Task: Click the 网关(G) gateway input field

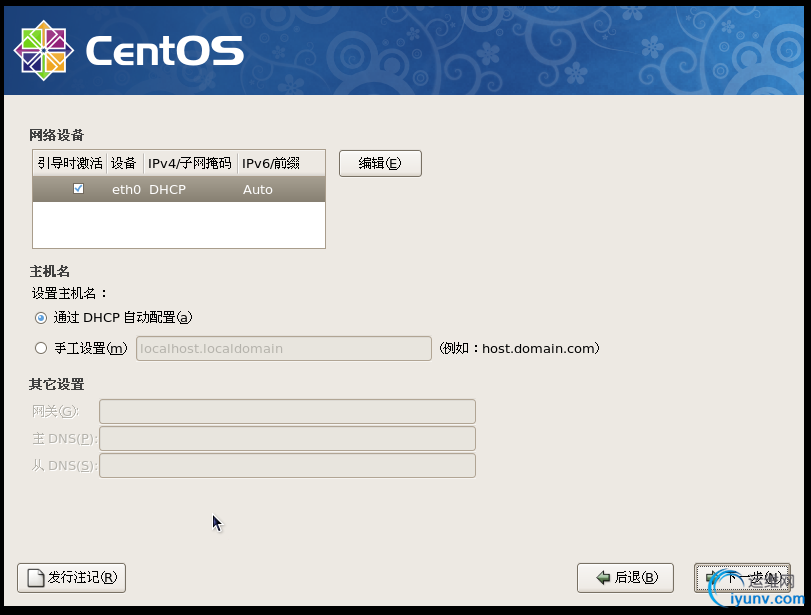Action: click(287, 411)
